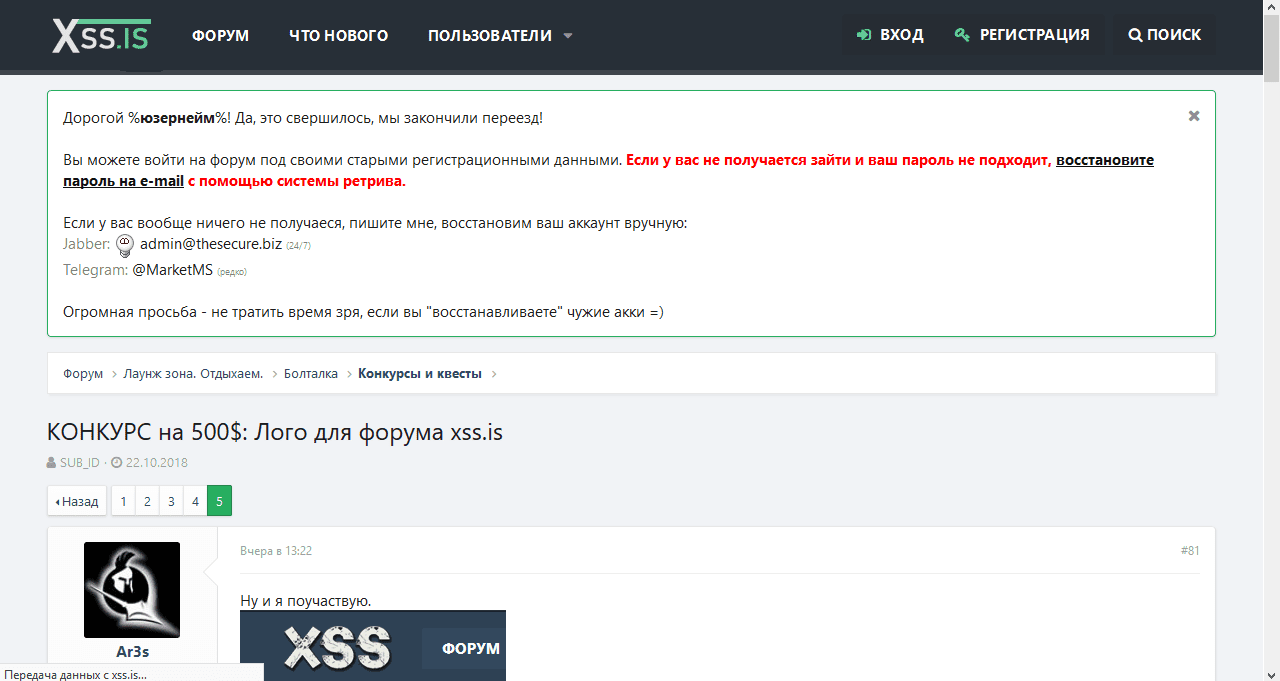
Task: Expand the ПОЛЬЗОВАТЕЛИ dropdown chevron
Action: (x=568, y=35)
